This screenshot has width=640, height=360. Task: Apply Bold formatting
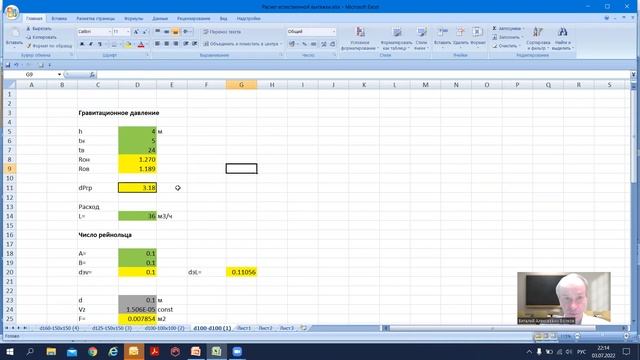pyautogui.click(x=82, y=44)
